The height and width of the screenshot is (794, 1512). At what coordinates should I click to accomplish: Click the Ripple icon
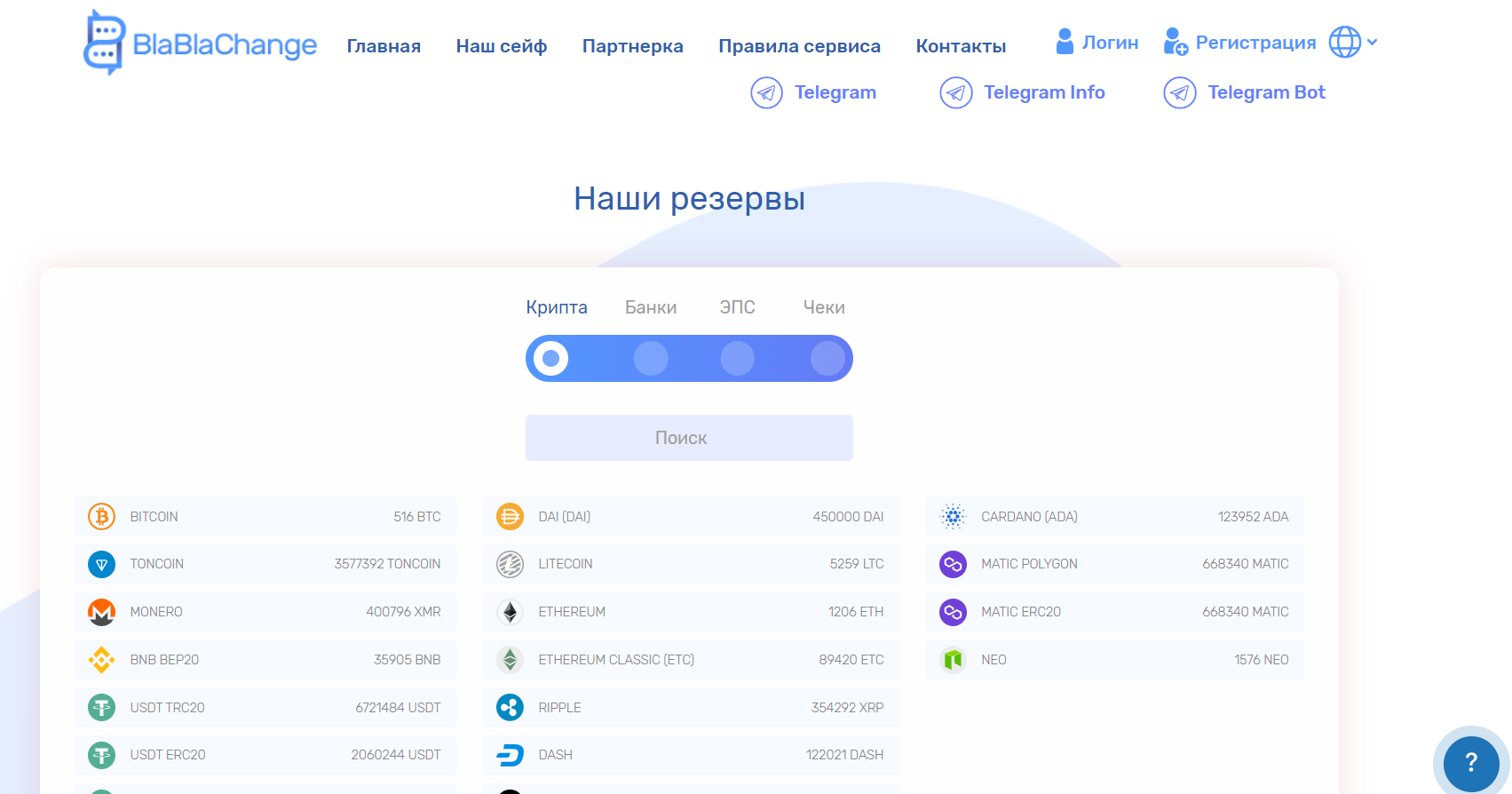point(510,708)
